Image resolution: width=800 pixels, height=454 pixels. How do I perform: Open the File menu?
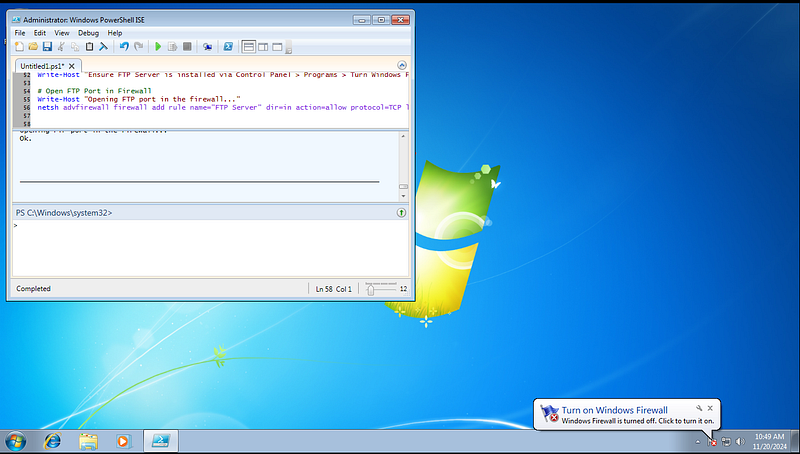pos(20,33)
